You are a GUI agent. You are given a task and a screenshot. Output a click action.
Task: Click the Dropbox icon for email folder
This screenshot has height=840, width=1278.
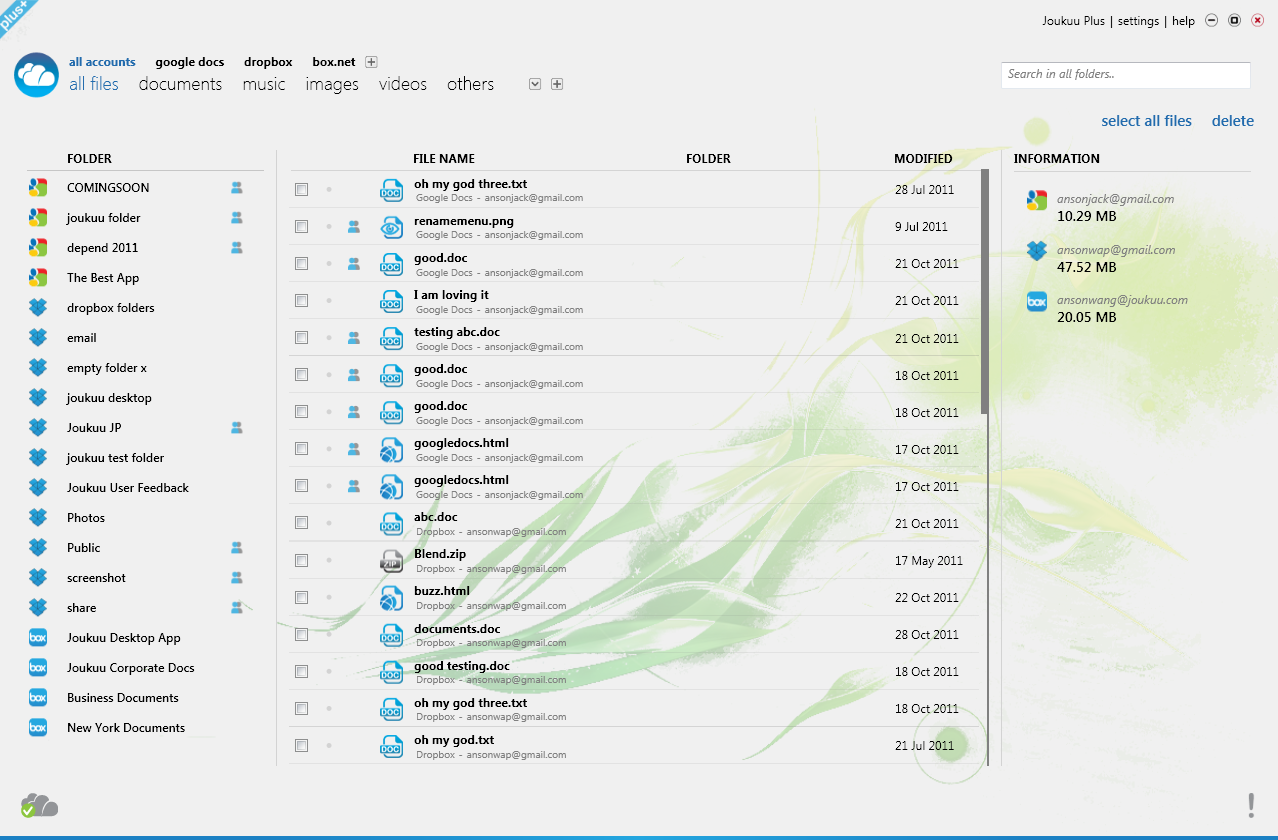pyautogui.click(x=38, y=337)
